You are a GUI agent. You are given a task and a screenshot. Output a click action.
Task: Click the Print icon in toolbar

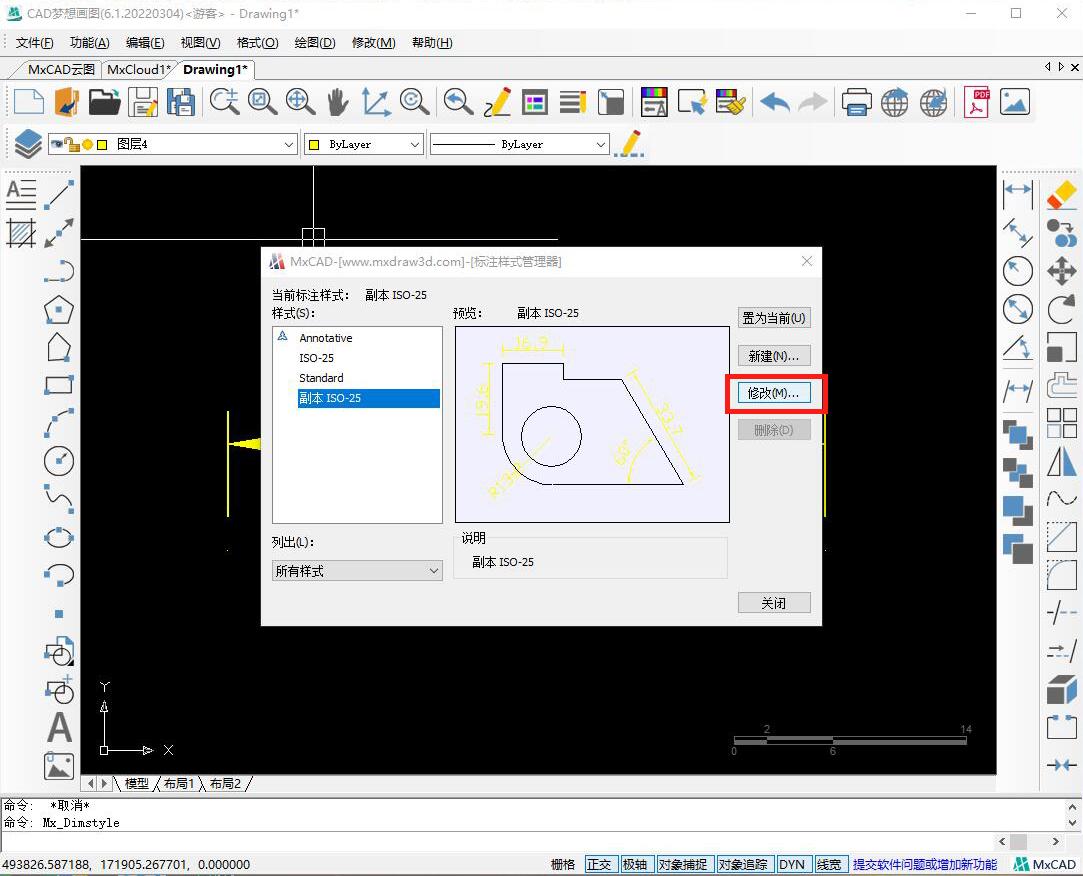pyautogui.click(x=856, y=102)
